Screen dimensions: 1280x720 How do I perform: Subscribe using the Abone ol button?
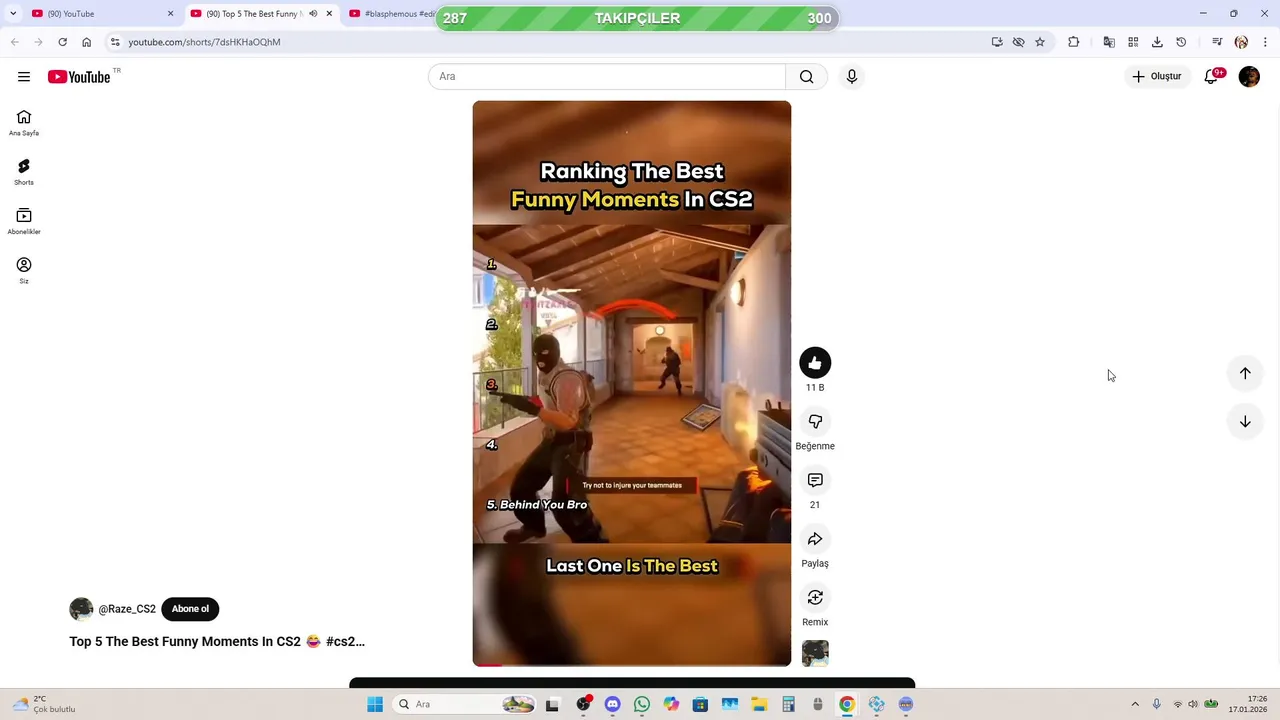pos(190,609)
